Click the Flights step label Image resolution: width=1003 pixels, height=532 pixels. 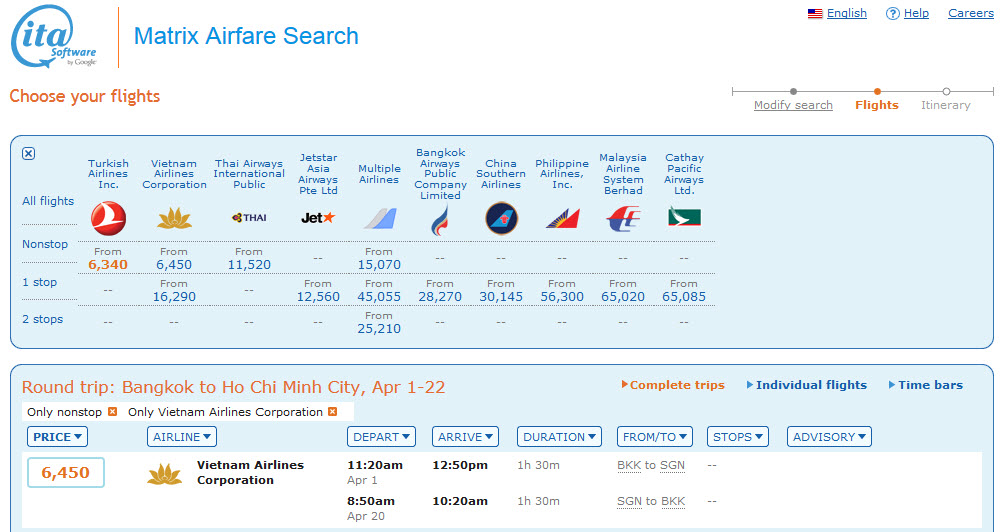(877, 105)
